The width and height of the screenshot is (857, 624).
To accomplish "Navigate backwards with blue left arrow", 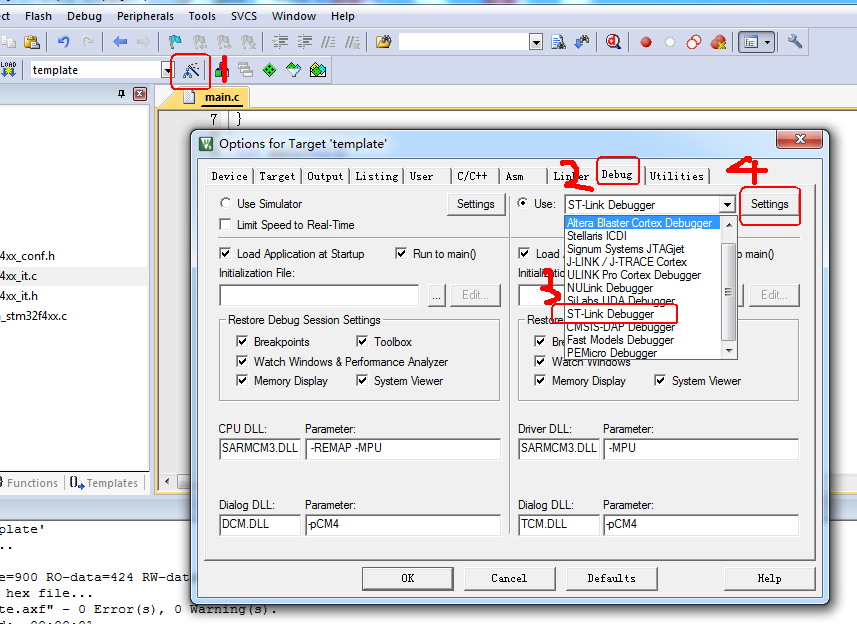I will point(120,42).
